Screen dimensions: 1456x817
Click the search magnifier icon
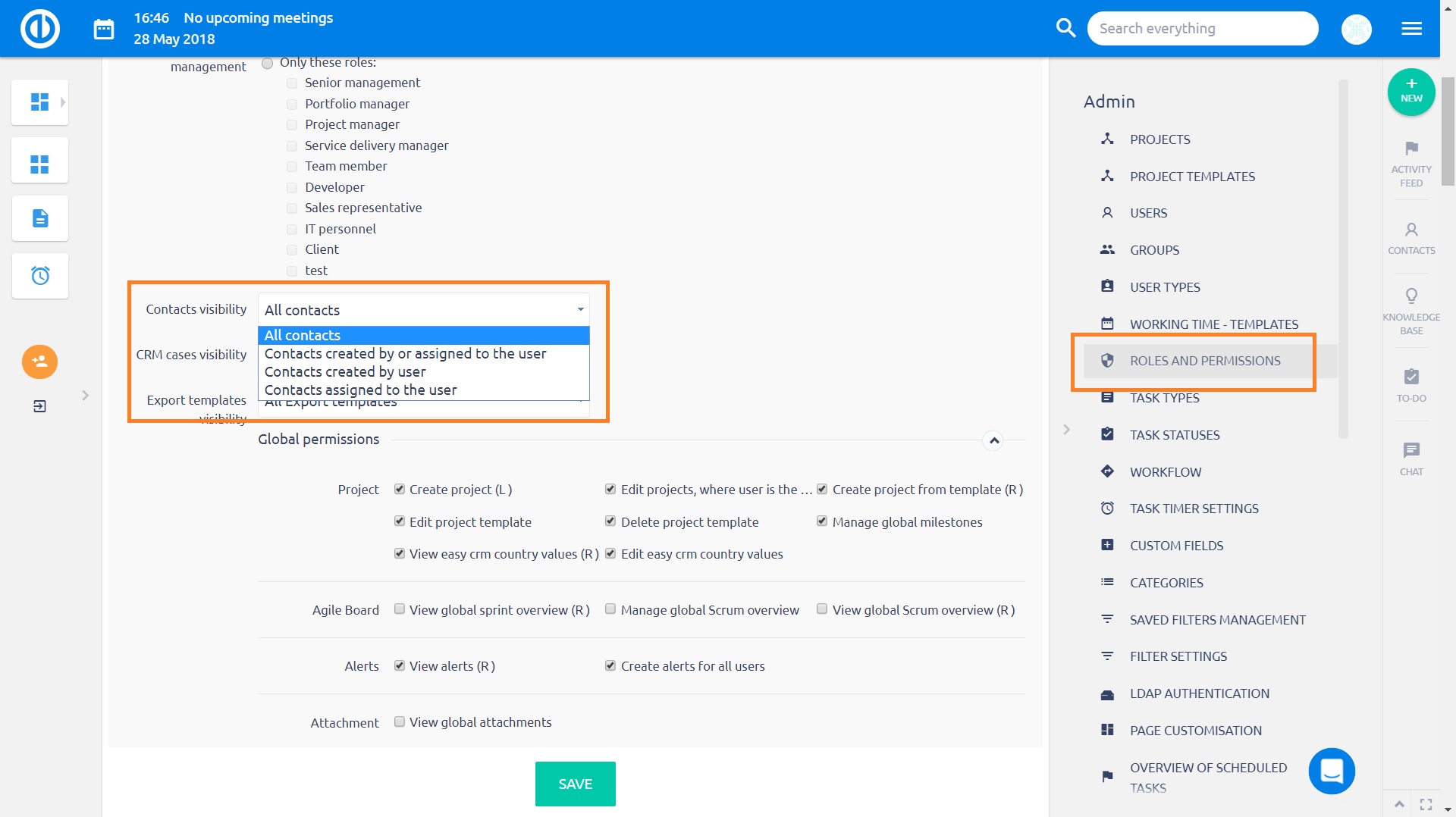(x=1065, y=27)
